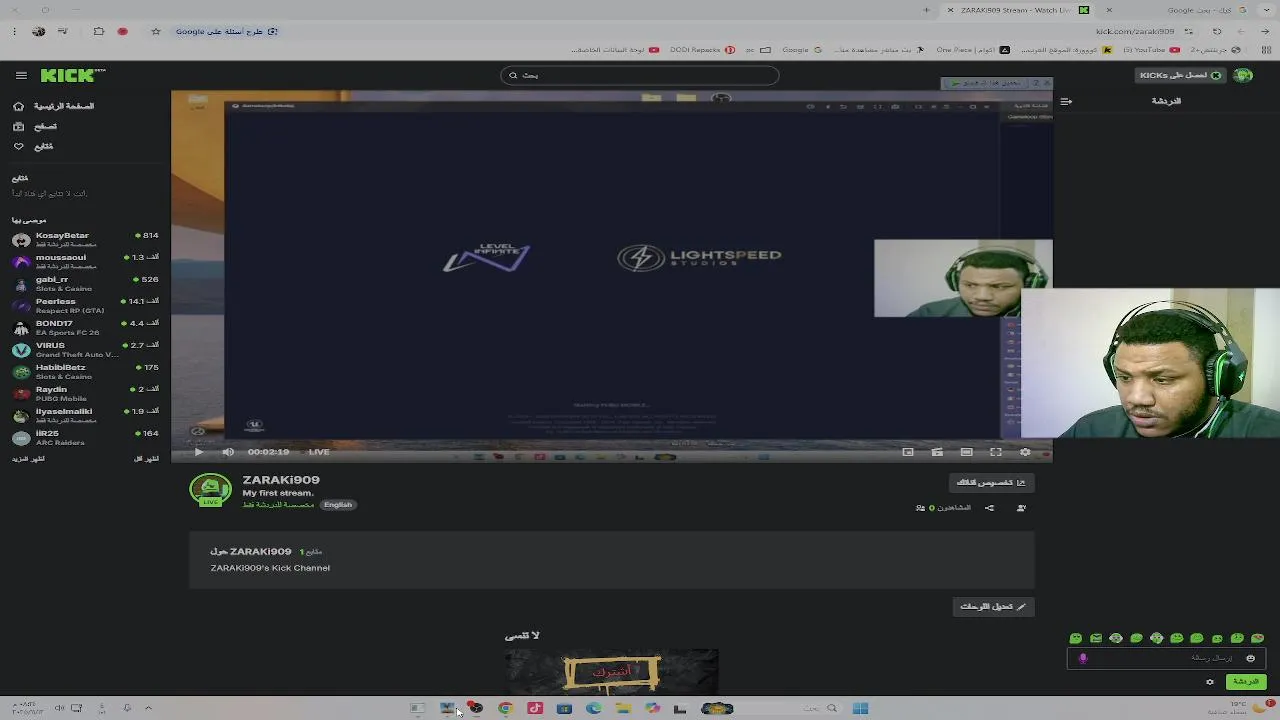
Task: Open BOND17 EA Sports FC channel
Action: point(85,327)
